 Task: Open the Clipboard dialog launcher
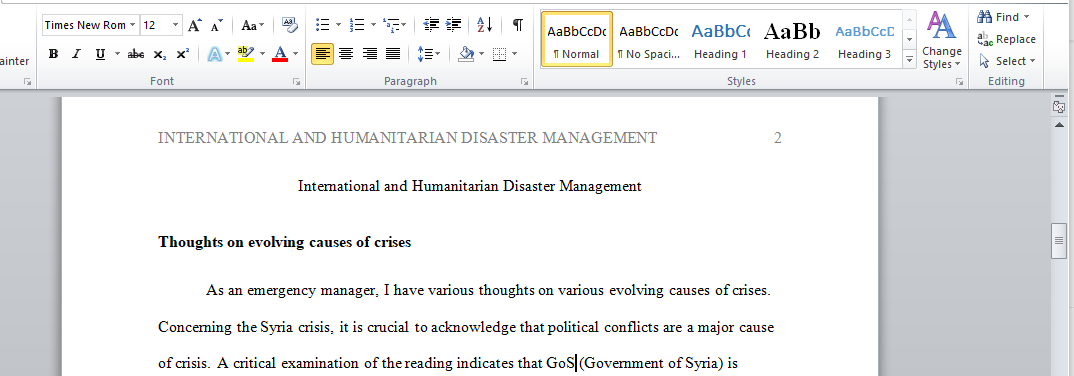[x=27, y=82]
